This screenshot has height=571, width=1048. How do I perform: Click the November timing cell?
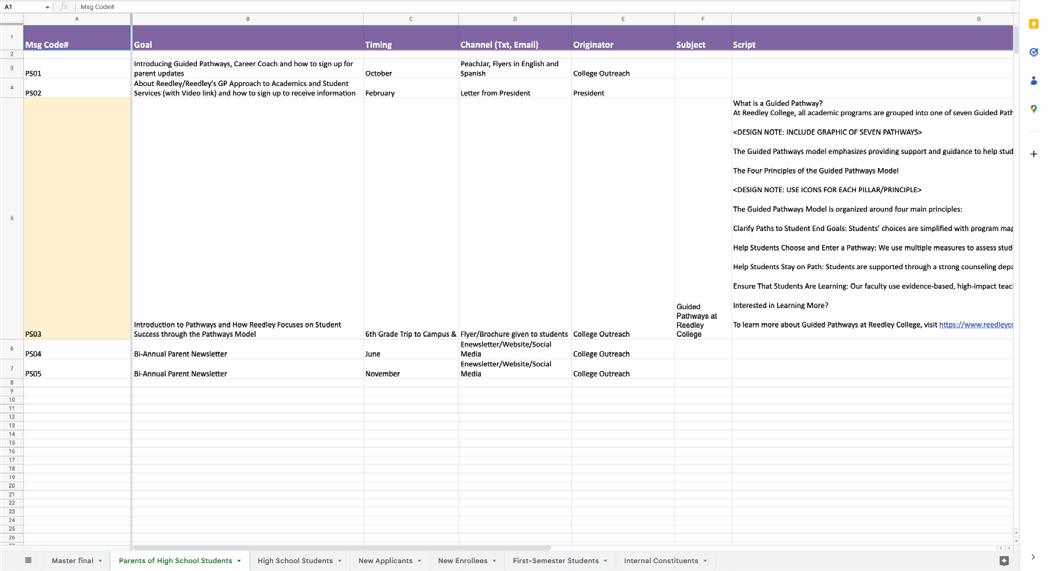pyautogui.click(x=410, y=369)
